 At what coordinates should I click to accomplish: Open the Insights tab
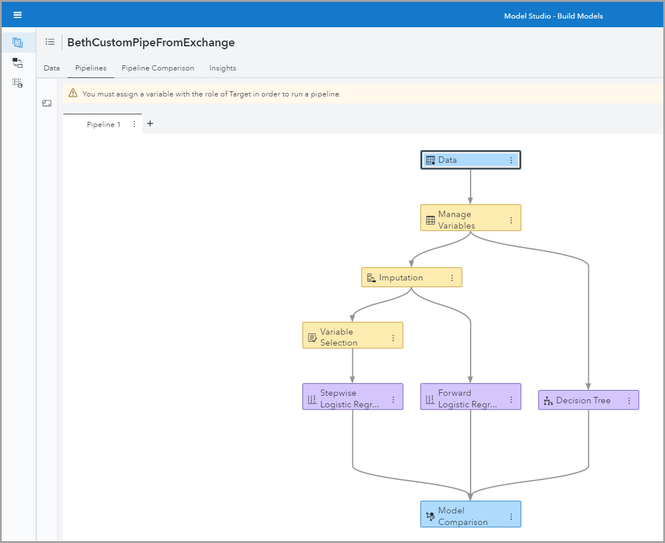[x=223, y=68]
